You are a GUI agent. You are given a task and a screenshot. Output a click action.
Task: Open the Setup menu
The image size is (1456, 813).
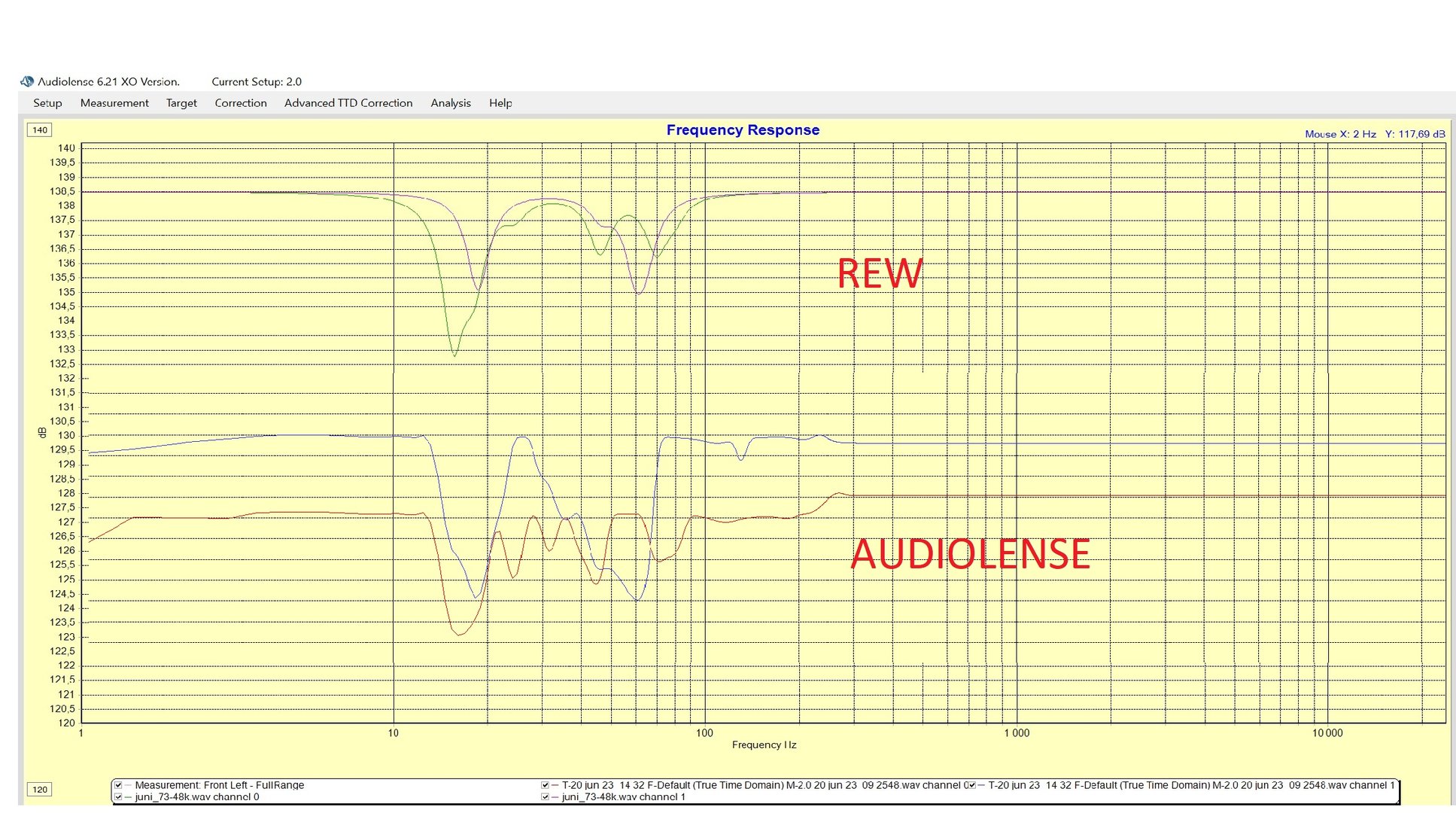coord(47,103)
